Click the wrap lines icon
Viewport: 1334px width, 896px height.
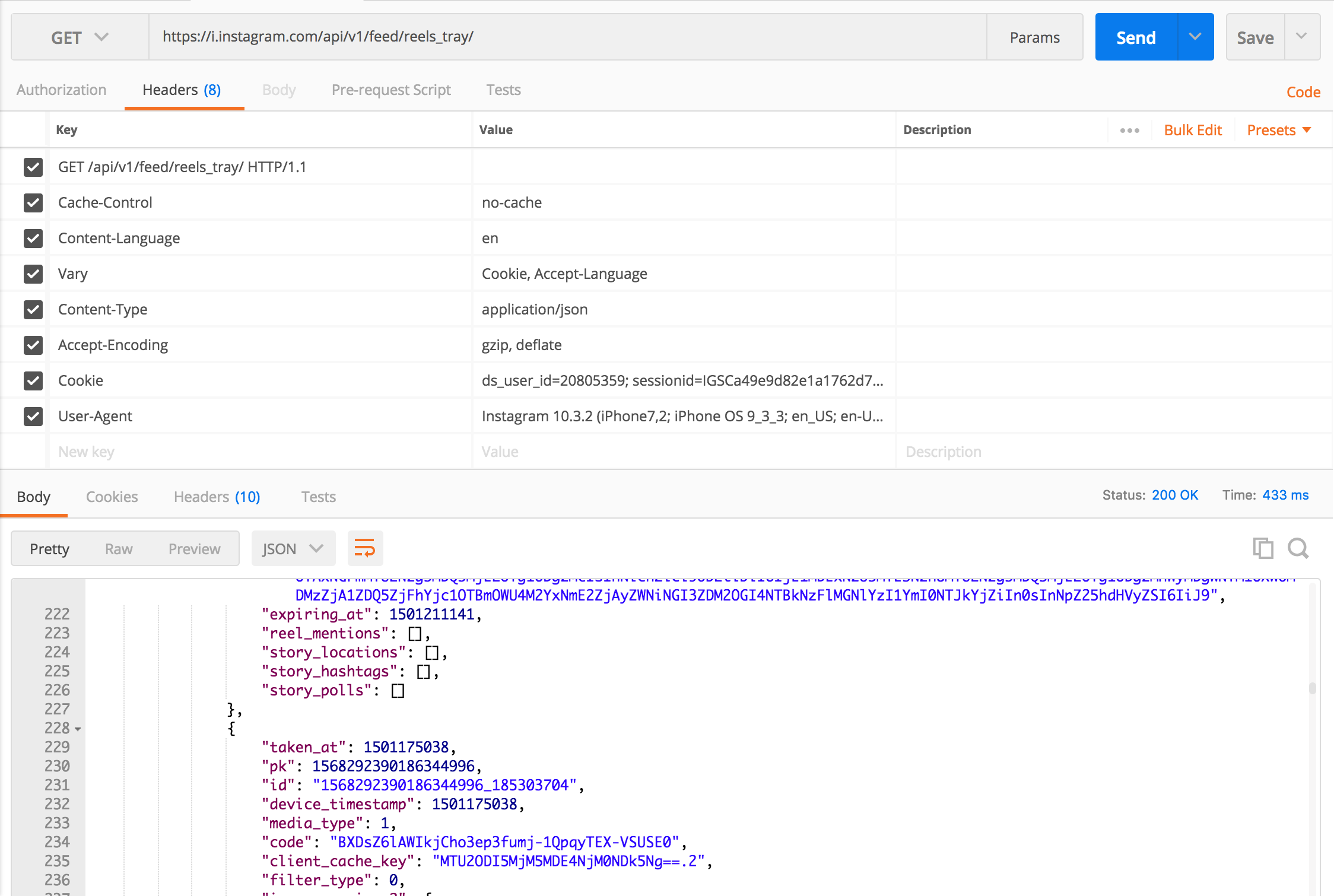coord(364,548)
